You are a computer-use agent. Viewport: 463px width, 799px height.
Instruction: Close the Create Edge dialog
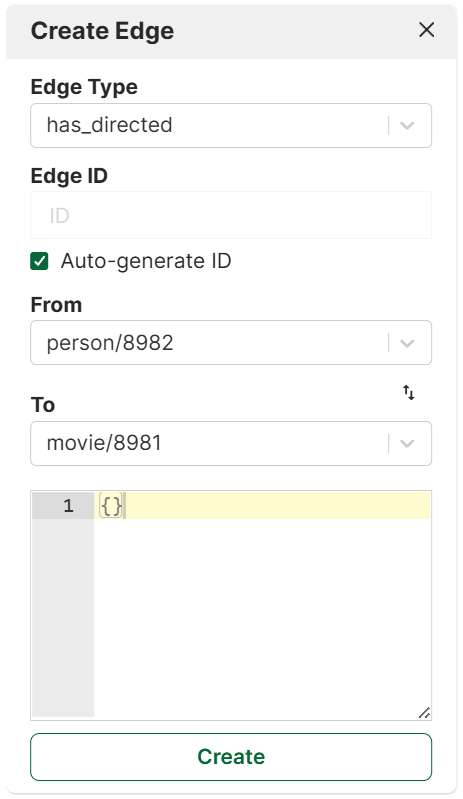tap(426, 30)
